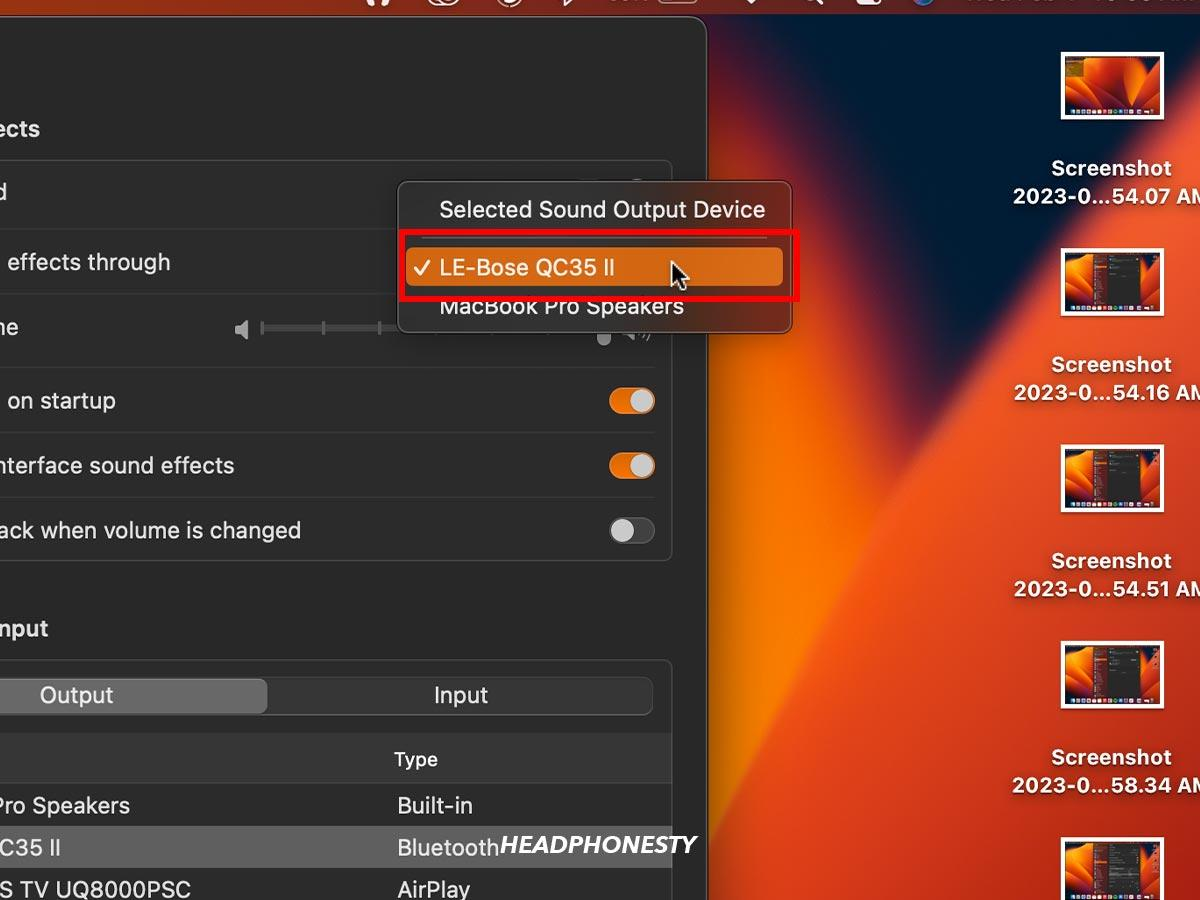
Task: Adjust the alert volume slider knob
Action: click(x=603, y=336)
